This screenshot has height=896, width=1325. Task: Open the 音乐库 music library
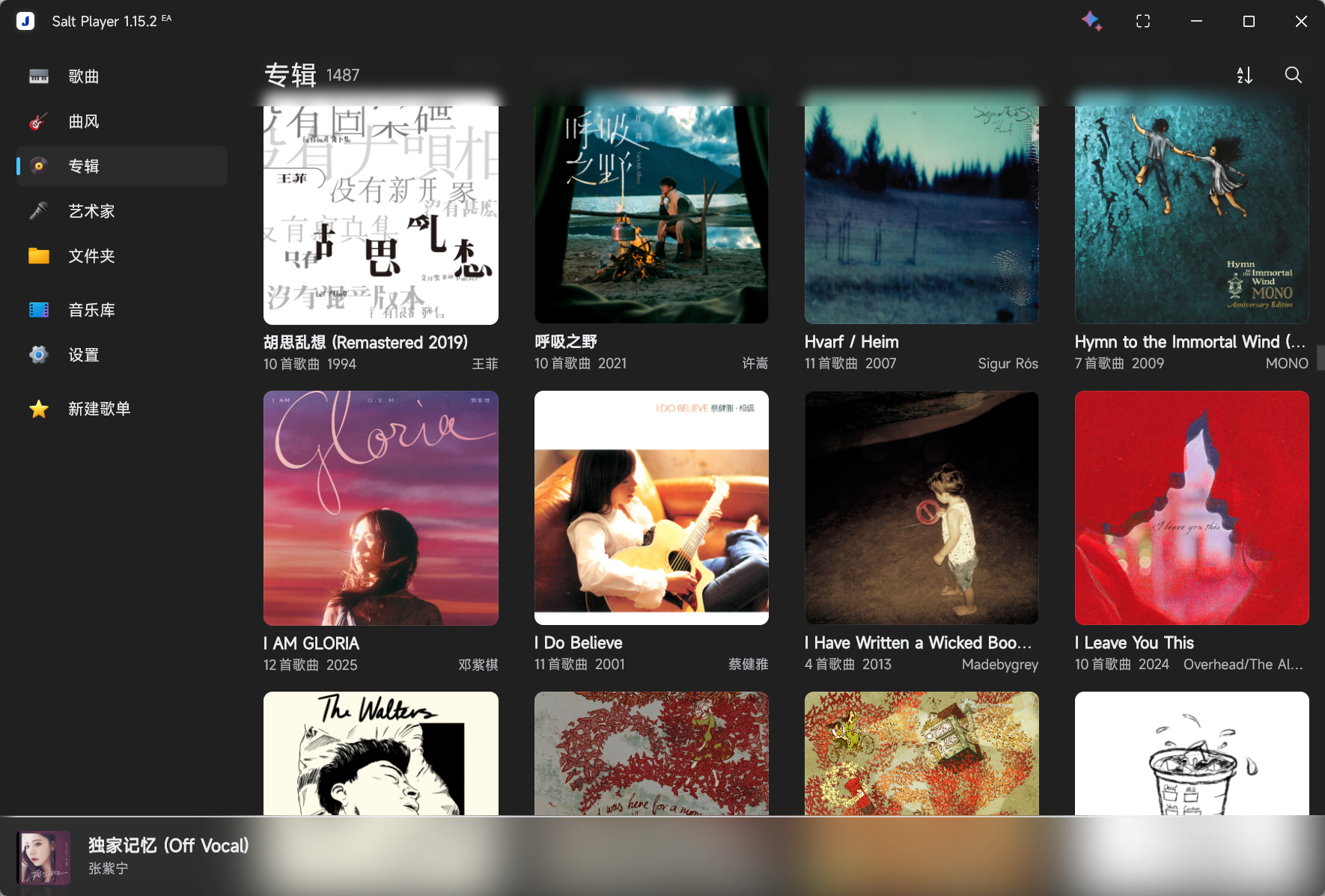[122, 310]
